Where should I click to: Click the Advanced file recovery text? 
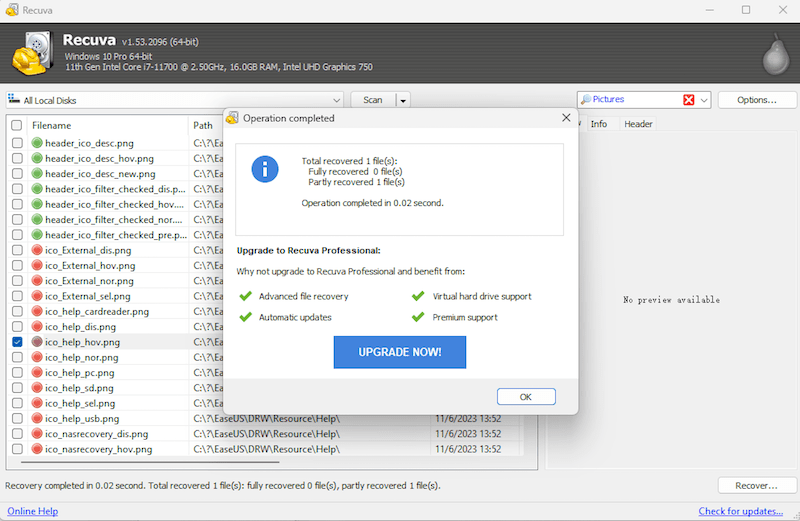coord(304,296)
